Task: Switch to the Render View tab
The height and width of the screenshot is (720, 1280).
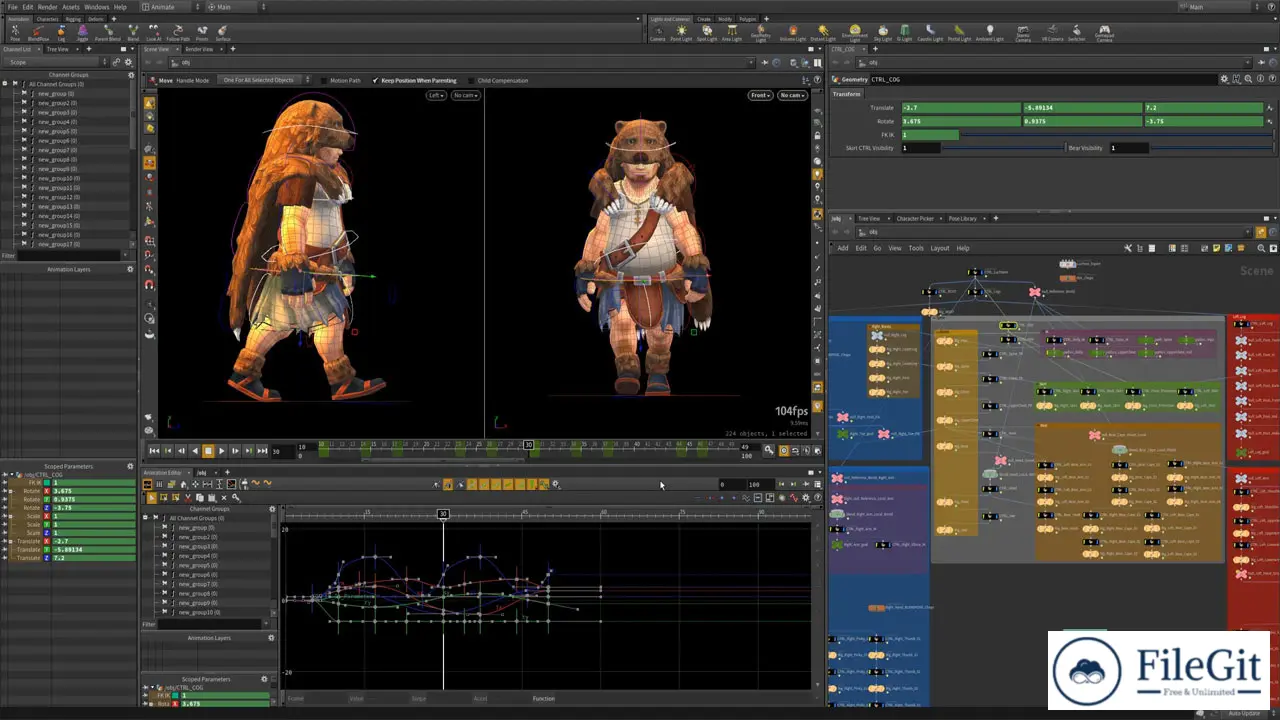Action: pyautogui.click(x=199, y=49)
